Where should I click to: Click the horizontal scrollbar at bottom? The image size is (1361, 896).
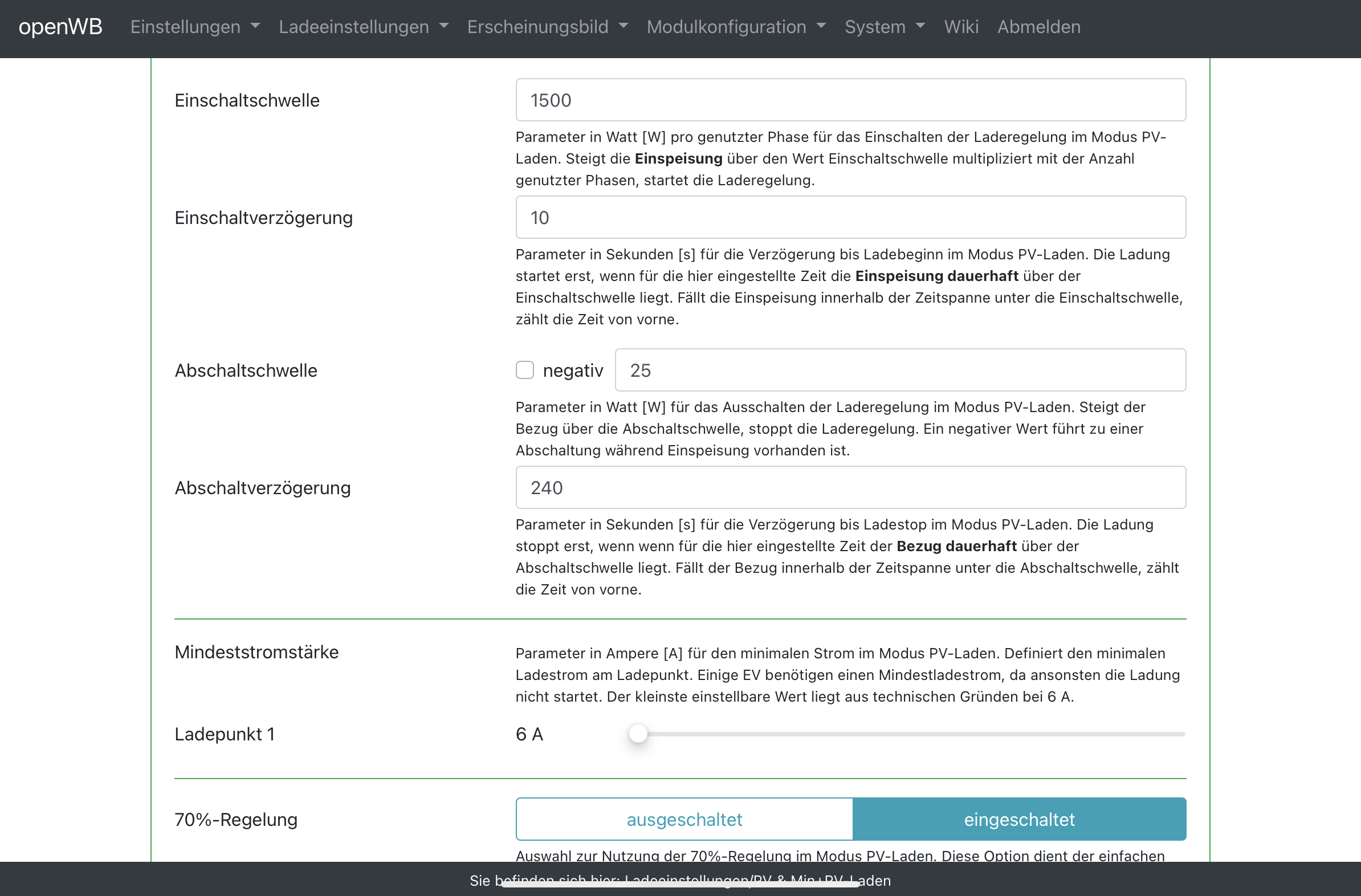coord(679,885)
